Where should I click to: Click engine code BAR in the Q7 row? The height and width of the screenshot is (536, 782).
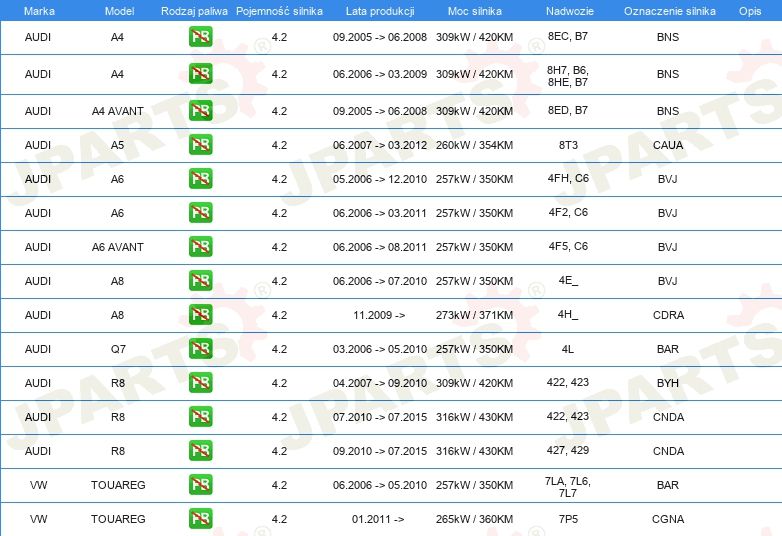pyautogui.click(x=668, y=349)
